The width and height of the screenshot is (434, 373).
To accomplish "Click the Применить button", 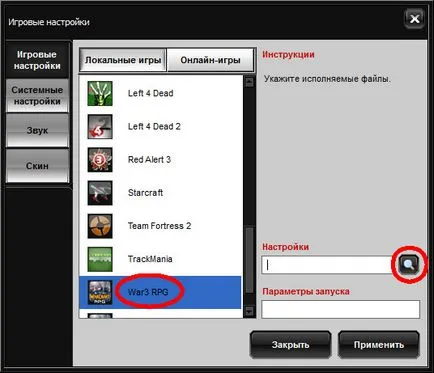I will click(379, 345).
